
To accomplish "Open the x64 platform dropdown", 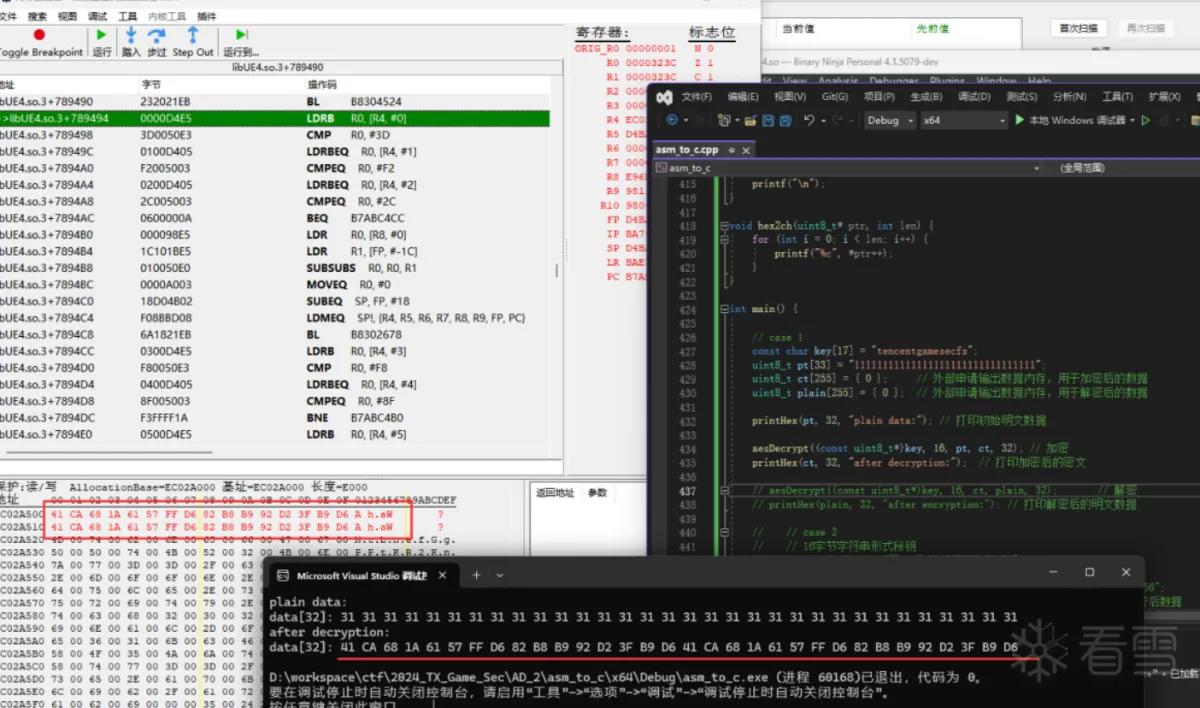I will pyautogui.click(x=963, y=120).
